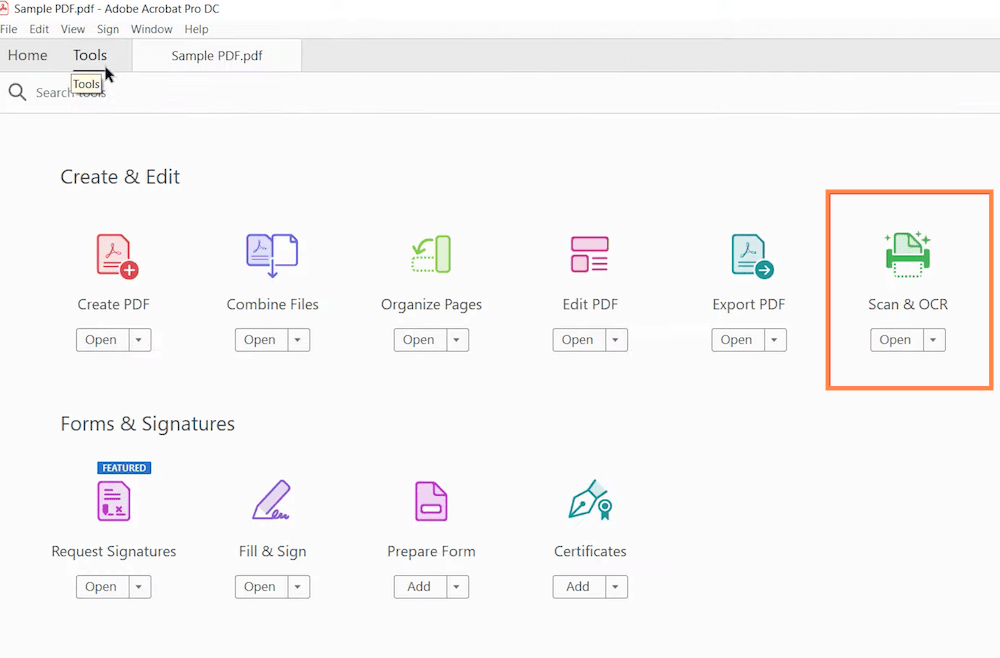This screenshot has height=658, width=1000.
Task: Click the Add button under Certificates
Action: 578,587
